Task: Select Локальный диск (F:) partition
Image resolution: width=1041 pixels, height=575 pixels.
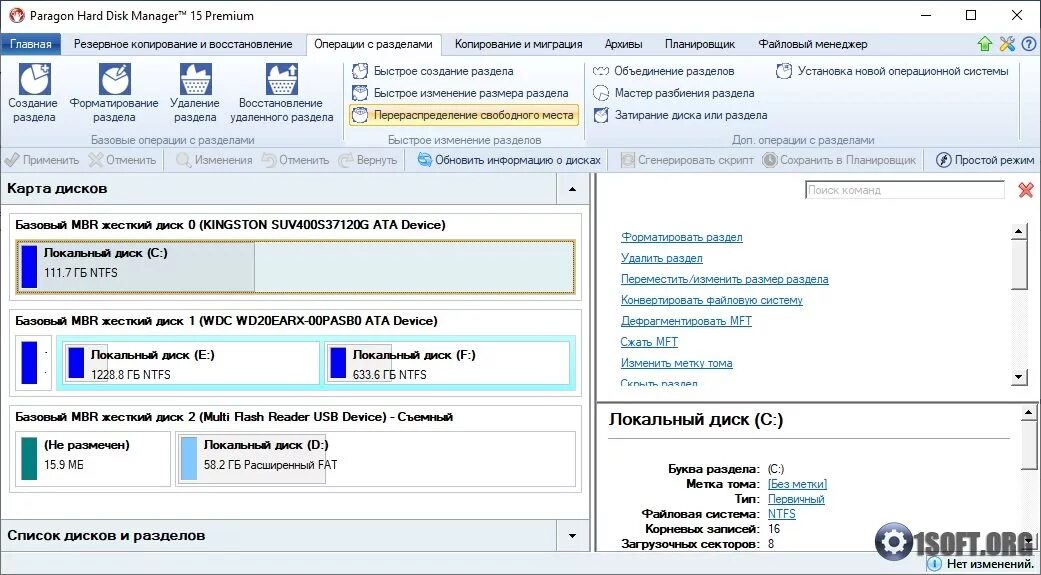Action: [447, 363]
